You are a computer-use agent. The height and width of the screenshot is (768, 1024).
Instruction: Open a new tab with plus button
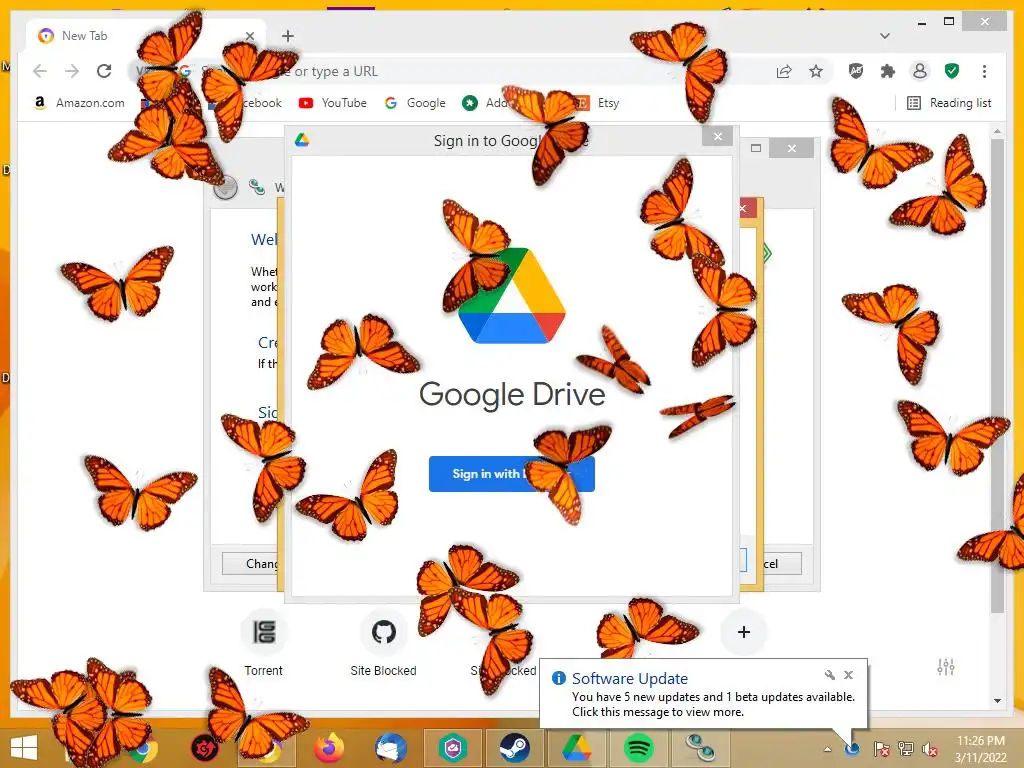tap(288, 36)
